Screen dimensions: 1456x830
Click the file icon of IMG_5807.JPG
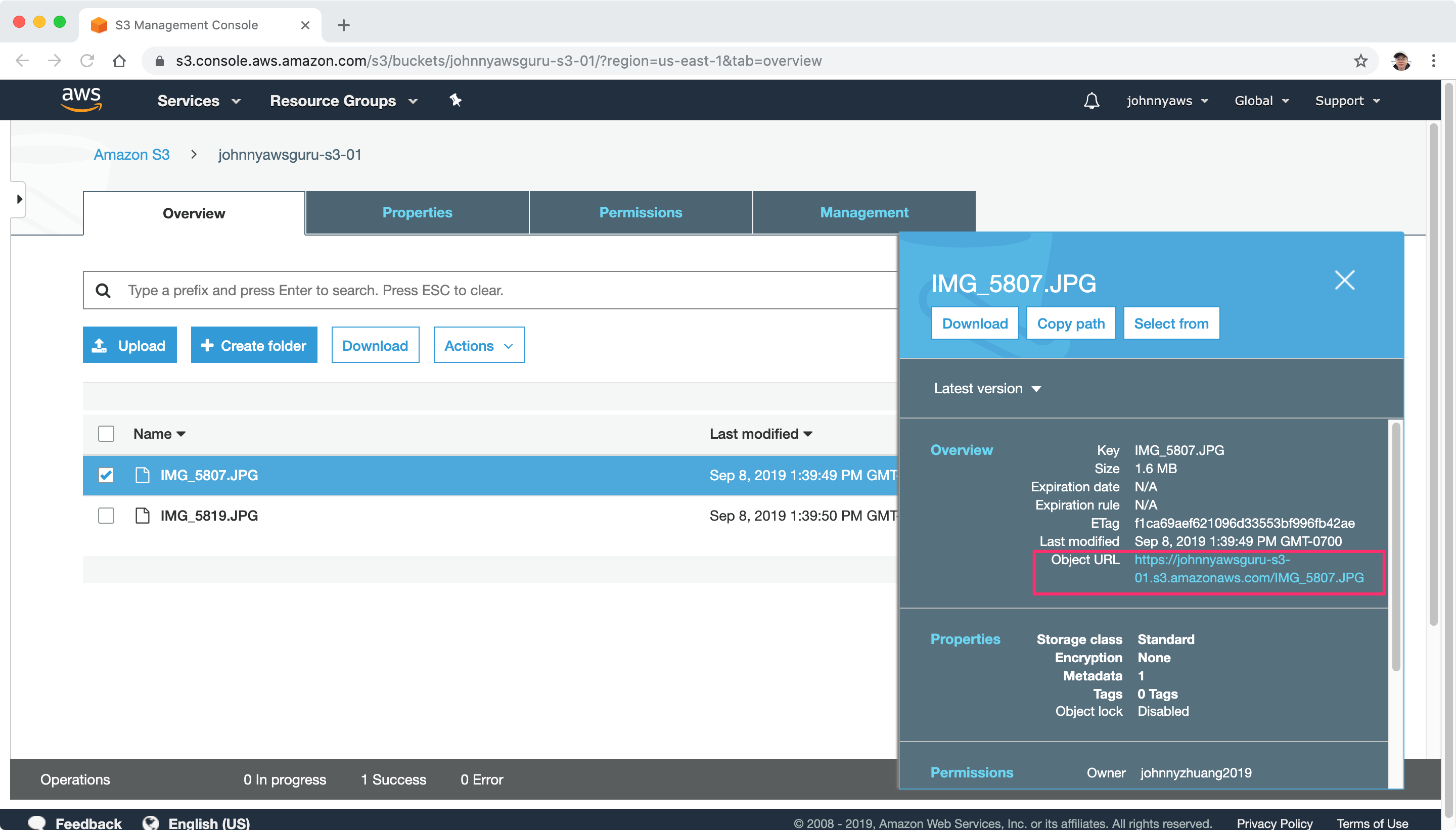click(142, 475)
